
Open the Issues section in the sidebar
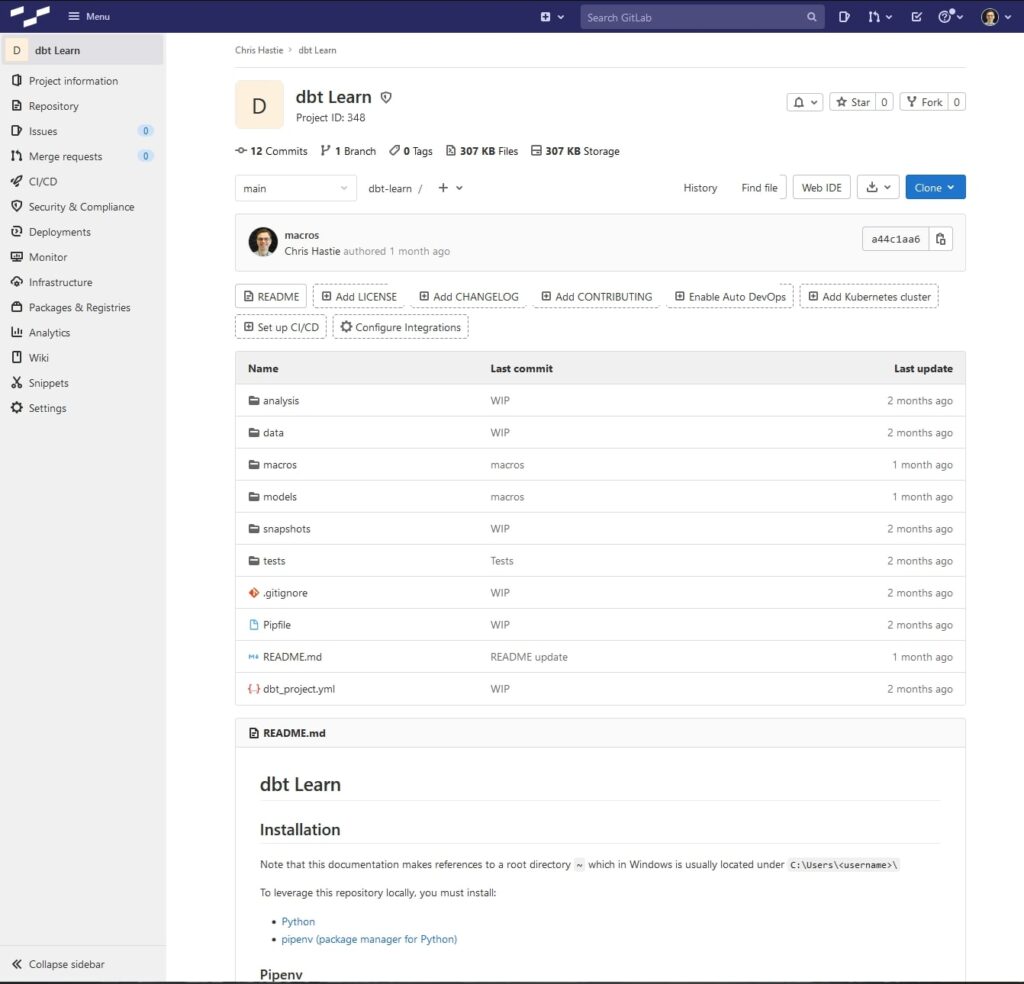(x=41, y=131)
